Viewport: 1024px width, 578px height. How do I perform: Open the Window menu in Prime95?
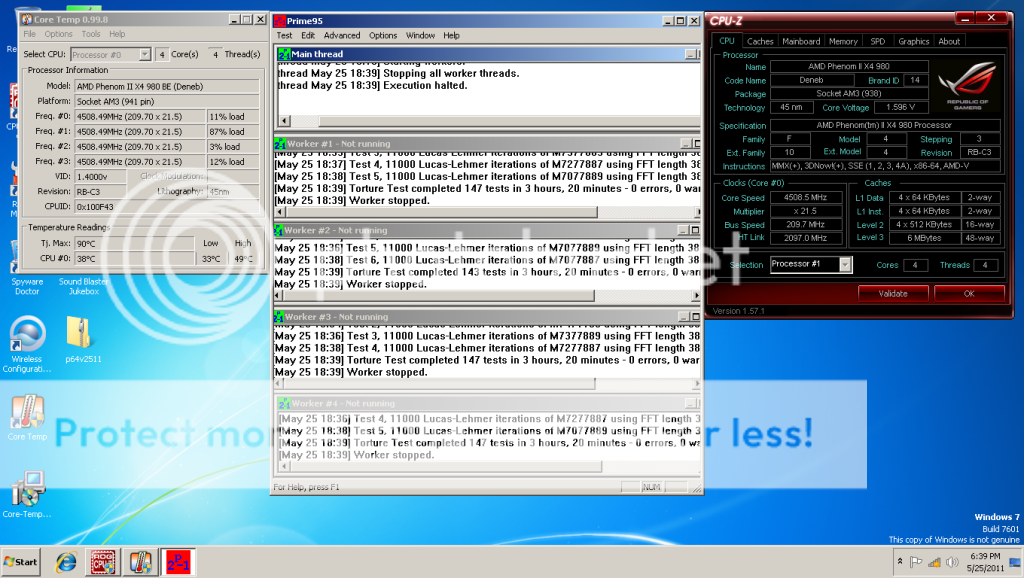click(421, 35)
